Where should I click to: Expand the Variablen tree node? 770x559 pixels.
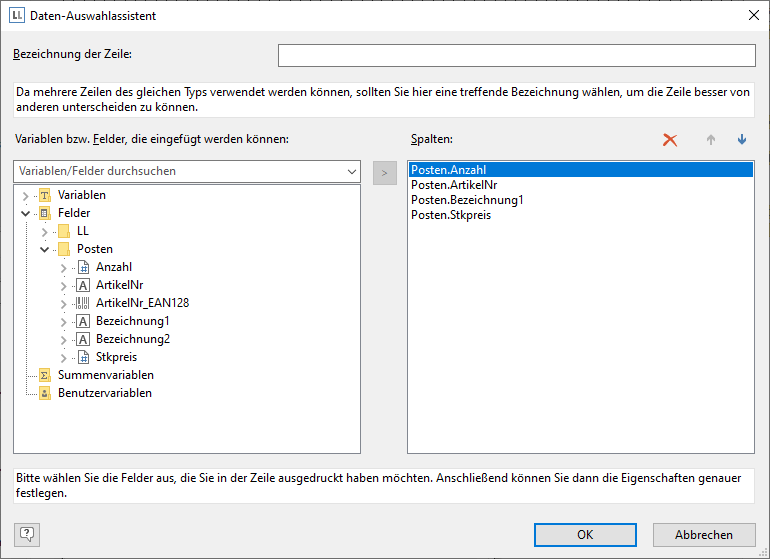pos(25,195)
